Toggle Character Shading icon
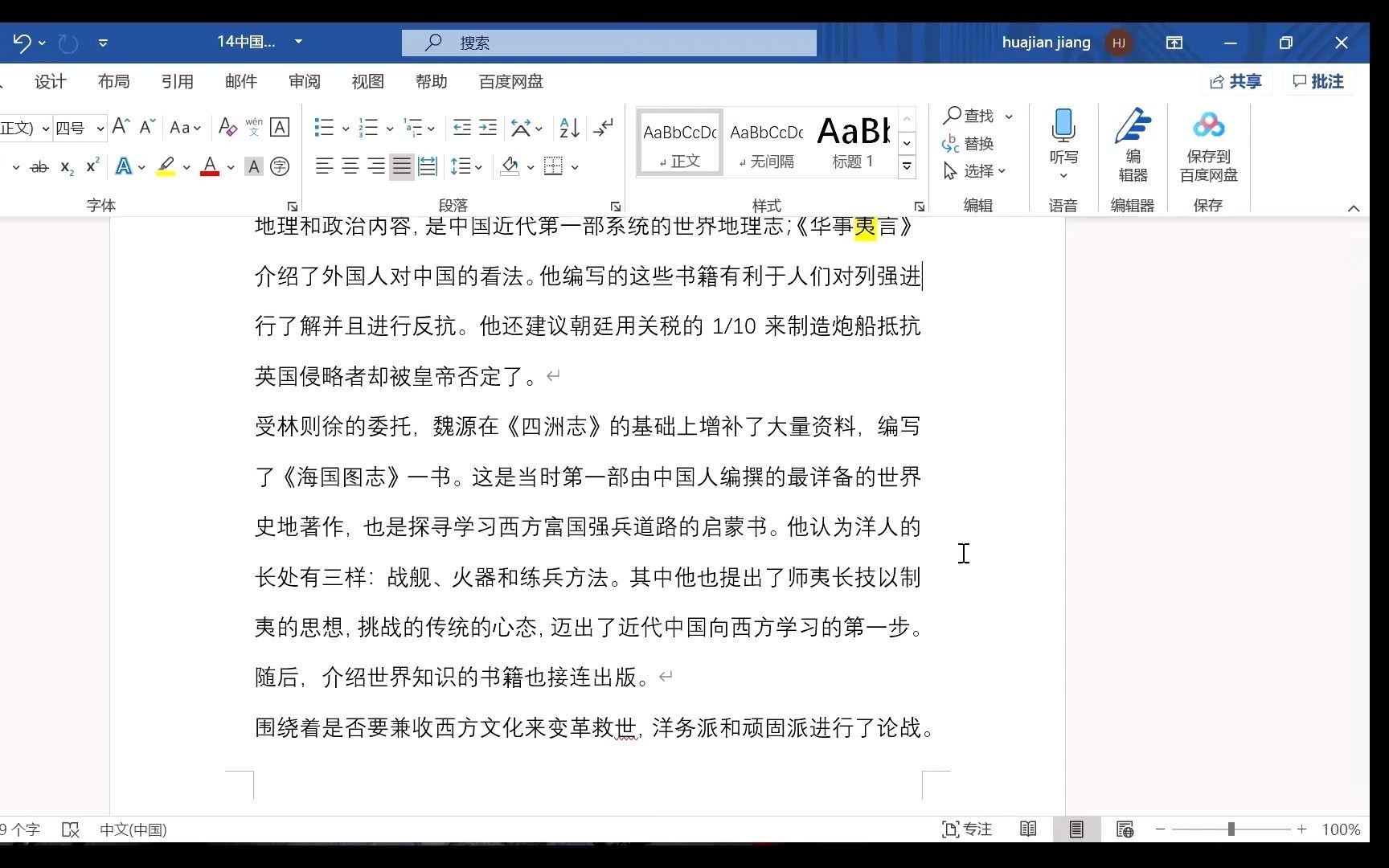 [254, 166]
